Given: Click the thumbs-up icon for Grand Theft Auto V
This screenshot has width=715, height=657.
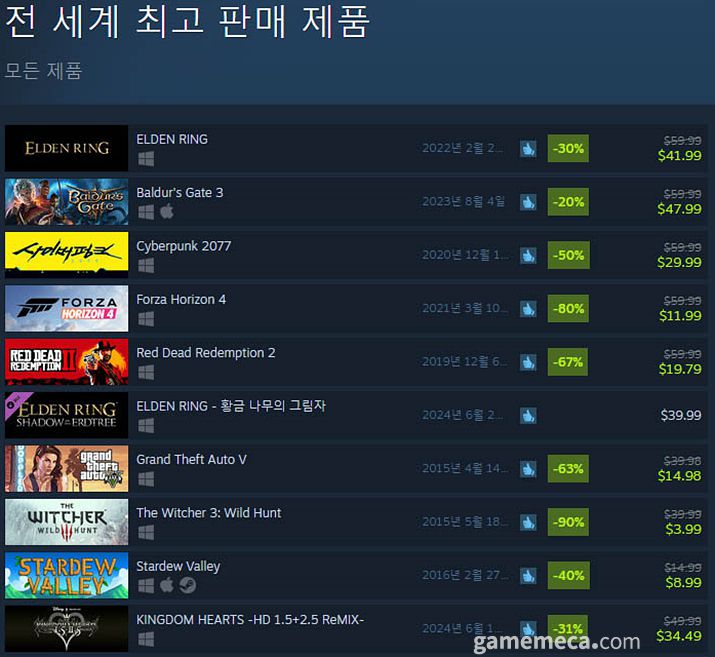Looking at the screenshot, I should pos(528,469).
